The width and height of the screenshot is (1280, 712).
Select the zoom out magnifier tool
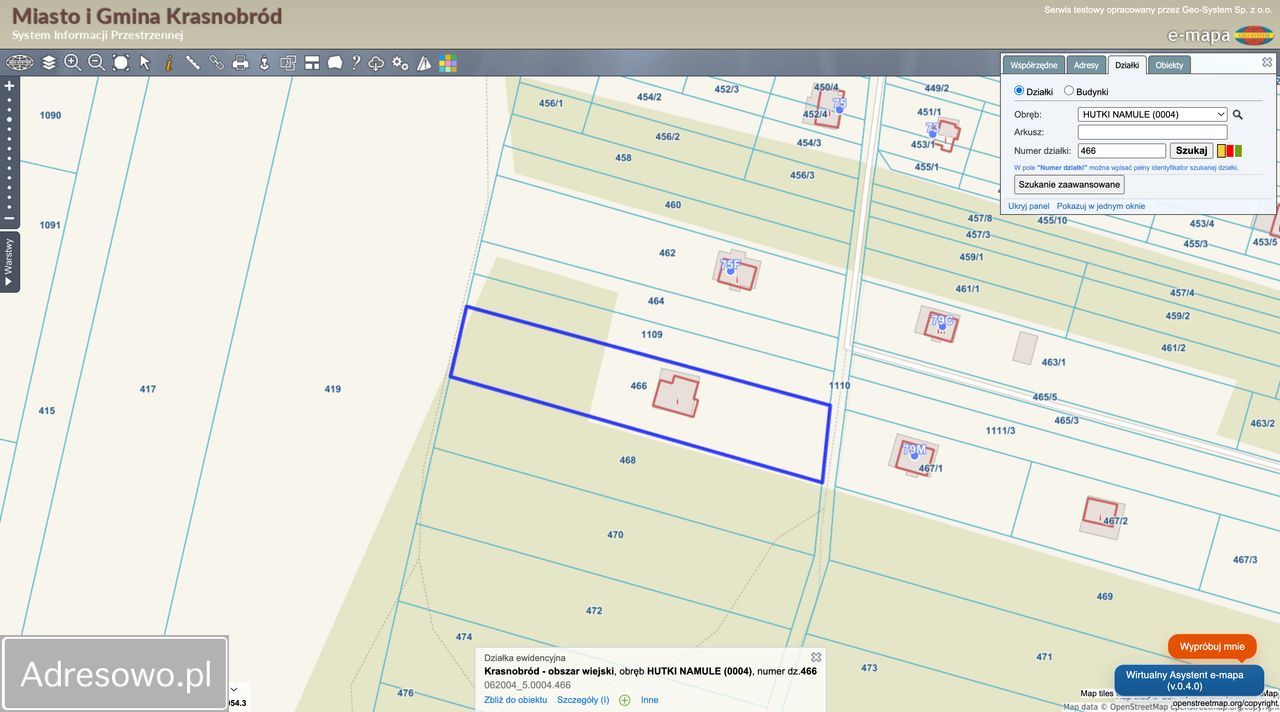pos(96,63)
